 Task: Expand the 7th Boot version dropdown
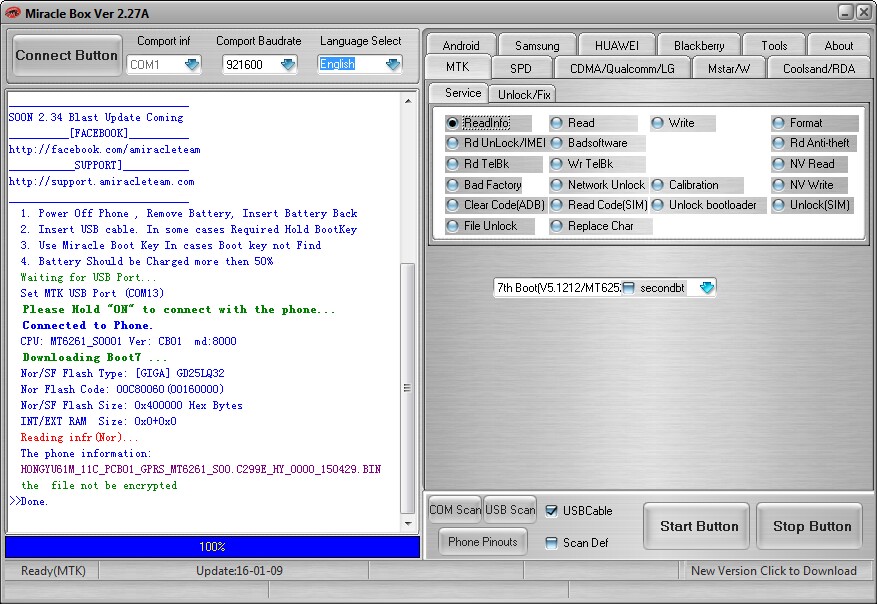tap(706, 288)
